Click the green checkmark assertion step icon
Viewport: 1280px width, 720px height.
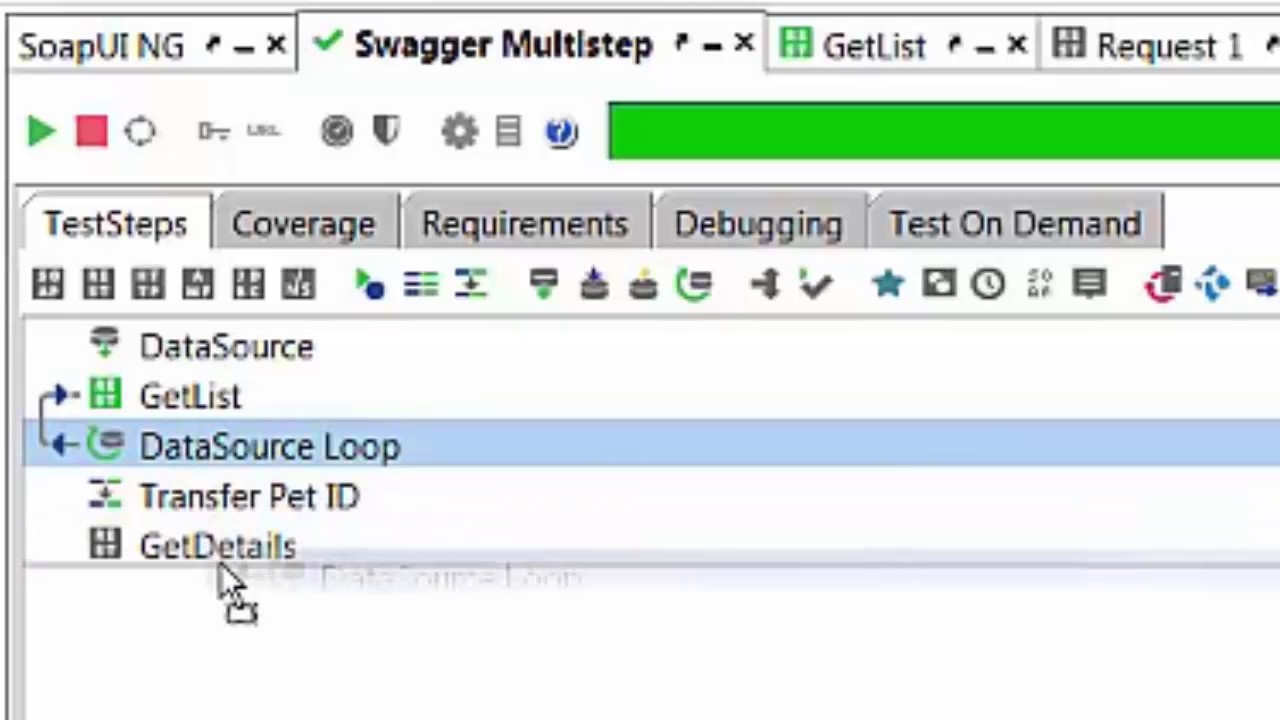pyautogui.click(x=816, y=285)
